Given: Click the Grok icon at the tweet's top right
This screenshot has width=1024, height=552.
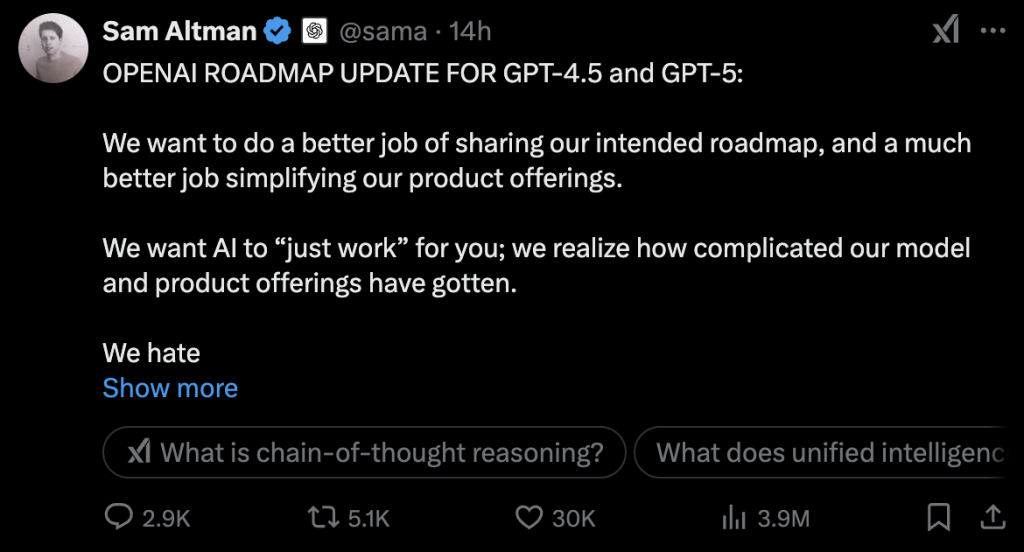Looking at the screenshot, I should point(946,32).
